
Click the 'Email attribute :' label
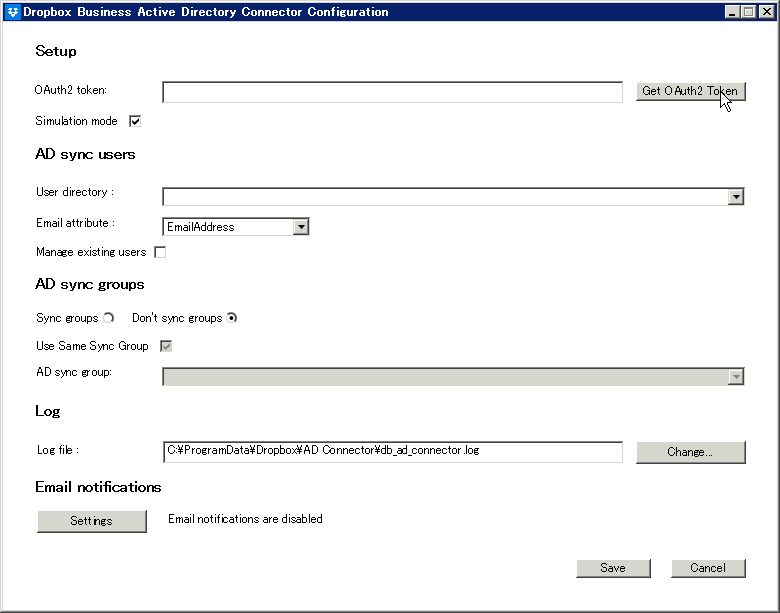pyautogui.click(x=76, y=223)
